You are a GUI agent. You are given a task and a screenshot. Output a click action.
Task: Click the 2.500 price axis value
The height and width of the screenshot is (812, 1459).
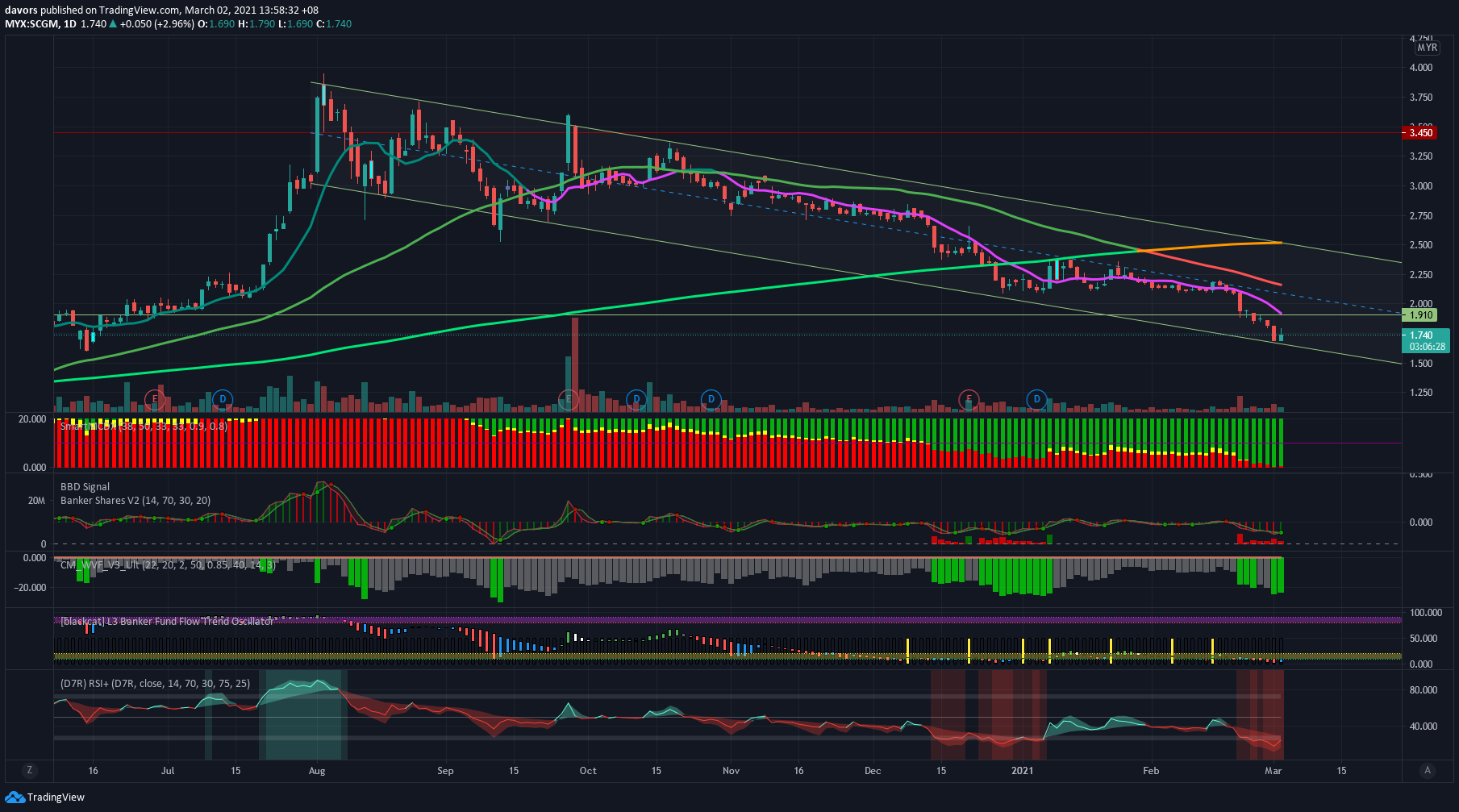pos(1421,245)
